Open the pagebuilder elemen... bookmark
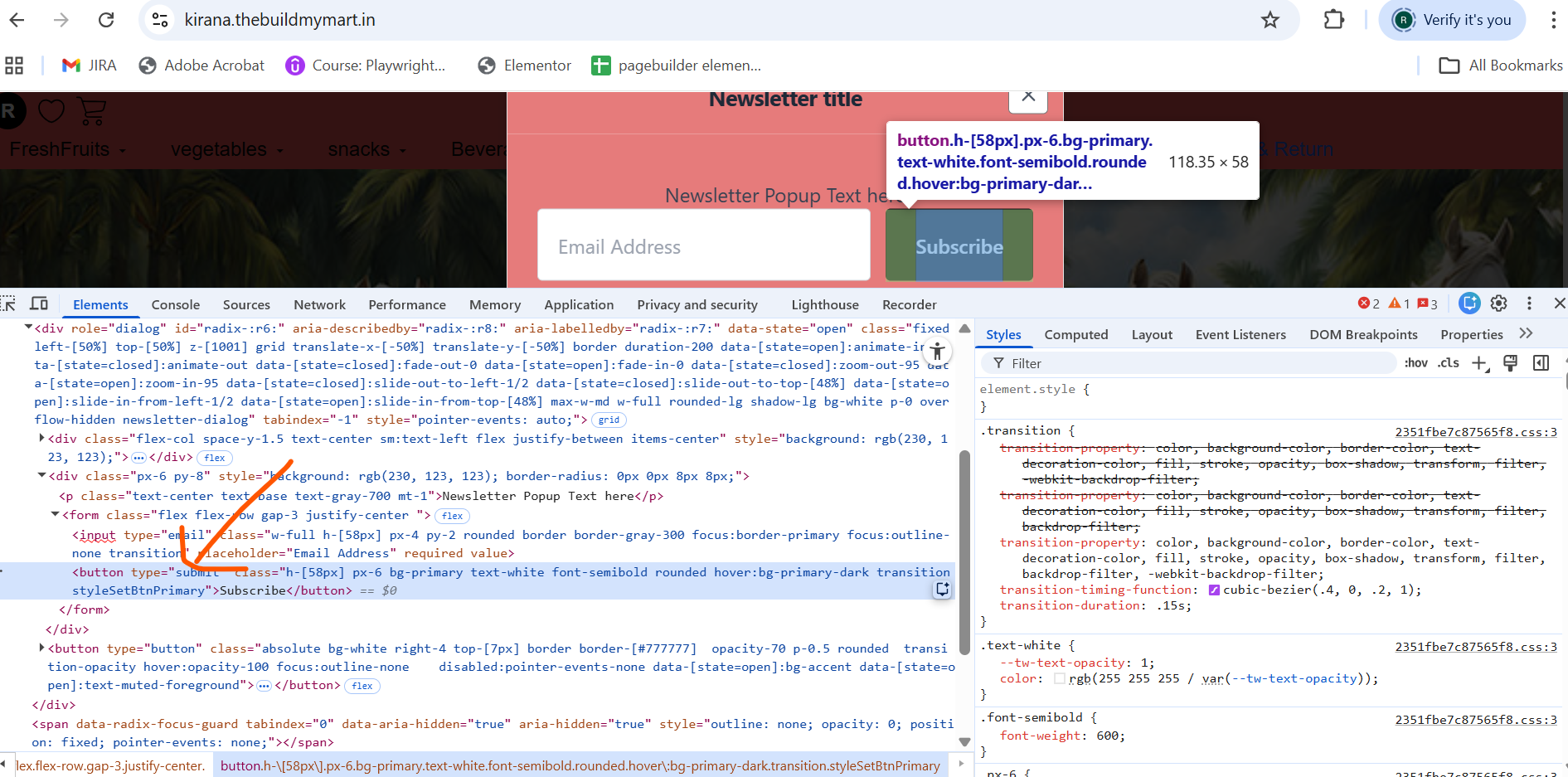The width and height of the screenshot is (1568, 777). pos(676,66)
